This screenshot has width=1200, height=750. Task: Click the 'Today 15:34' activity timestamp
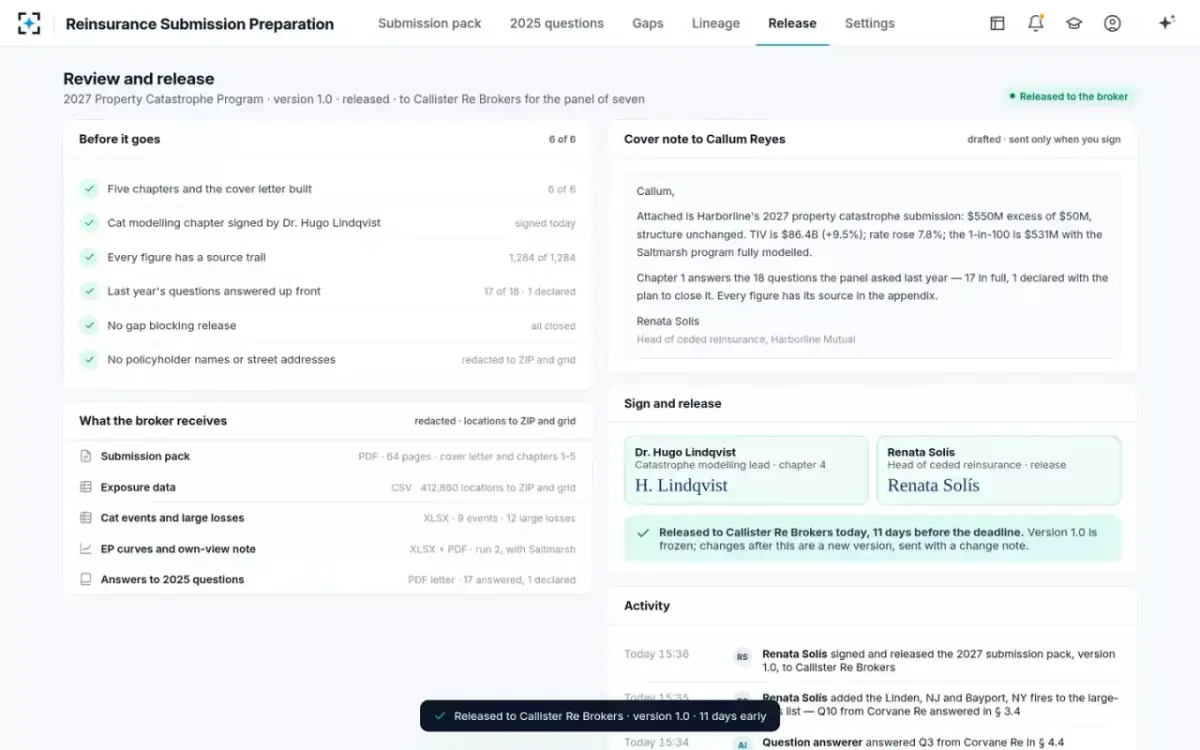(656, 742)
